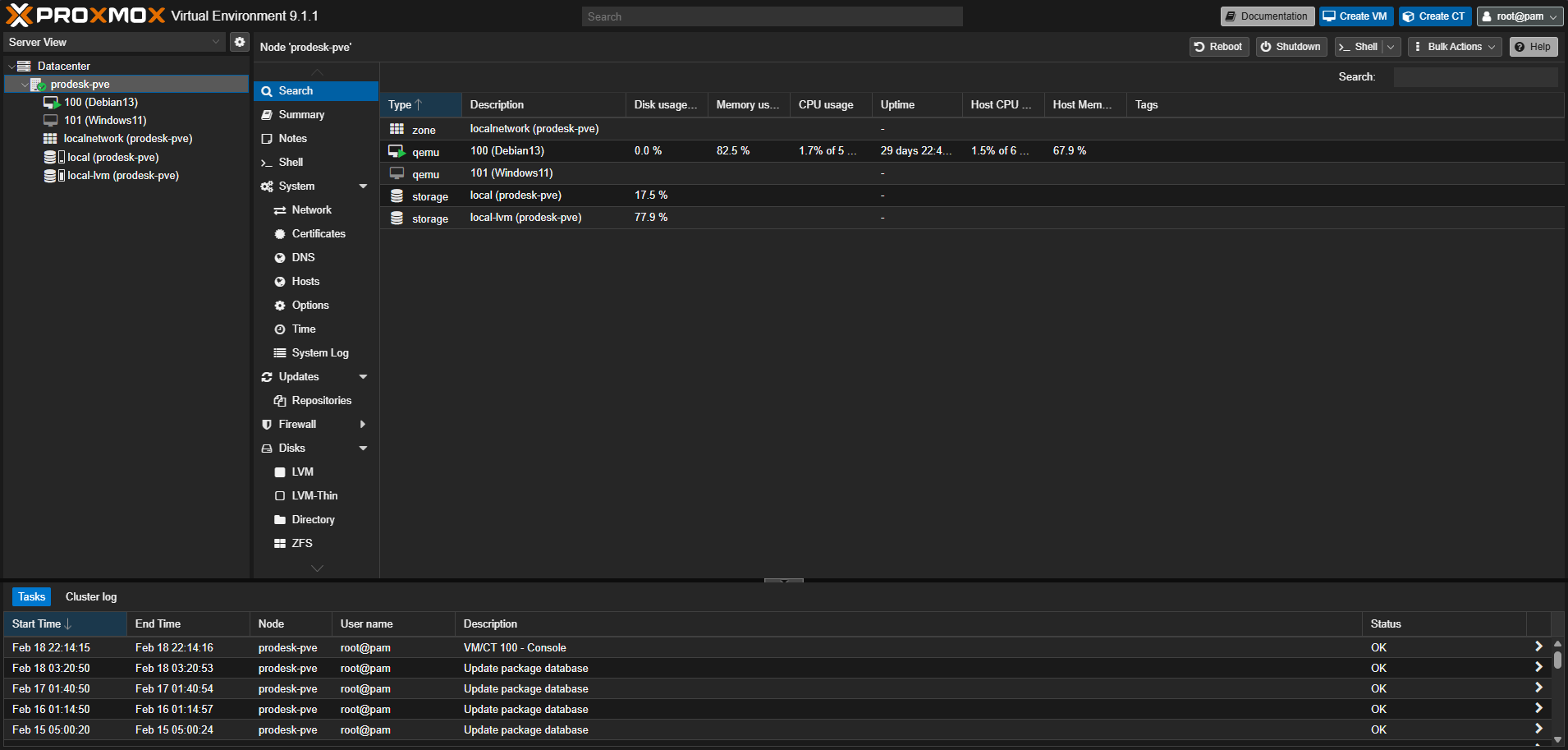Open the Shell split-button dropdown arrow
This screenshot has height=750, width=1568.
click(x=1391, y=47)
